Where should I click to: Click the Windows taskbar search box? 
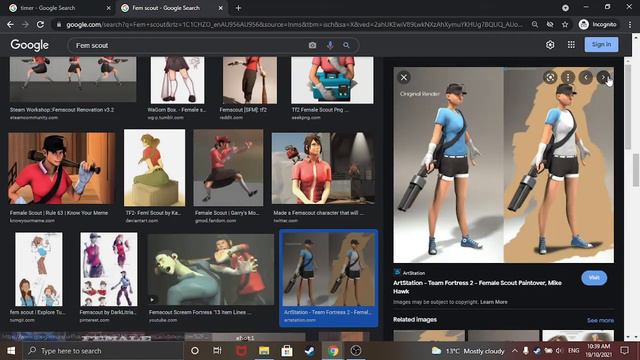[102, 351]
